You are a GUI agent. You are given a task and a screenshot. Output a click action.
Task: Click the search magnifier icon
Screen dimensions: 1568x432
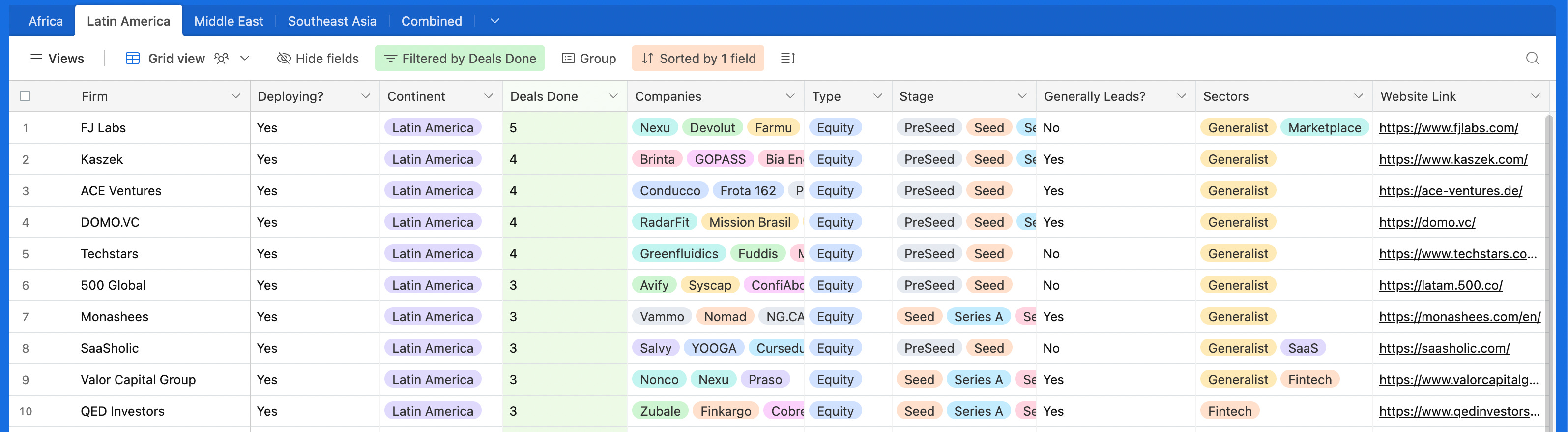(x=1532, y=59)
